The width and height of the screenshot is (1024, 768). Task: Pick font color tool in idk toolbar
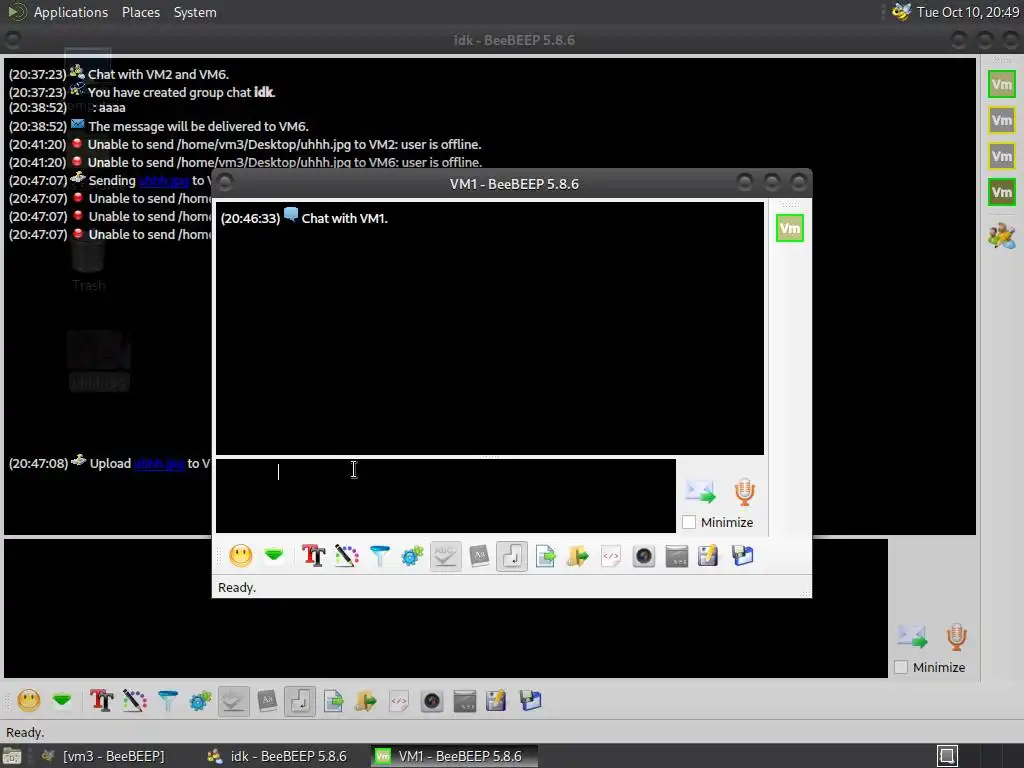point(135,701)
